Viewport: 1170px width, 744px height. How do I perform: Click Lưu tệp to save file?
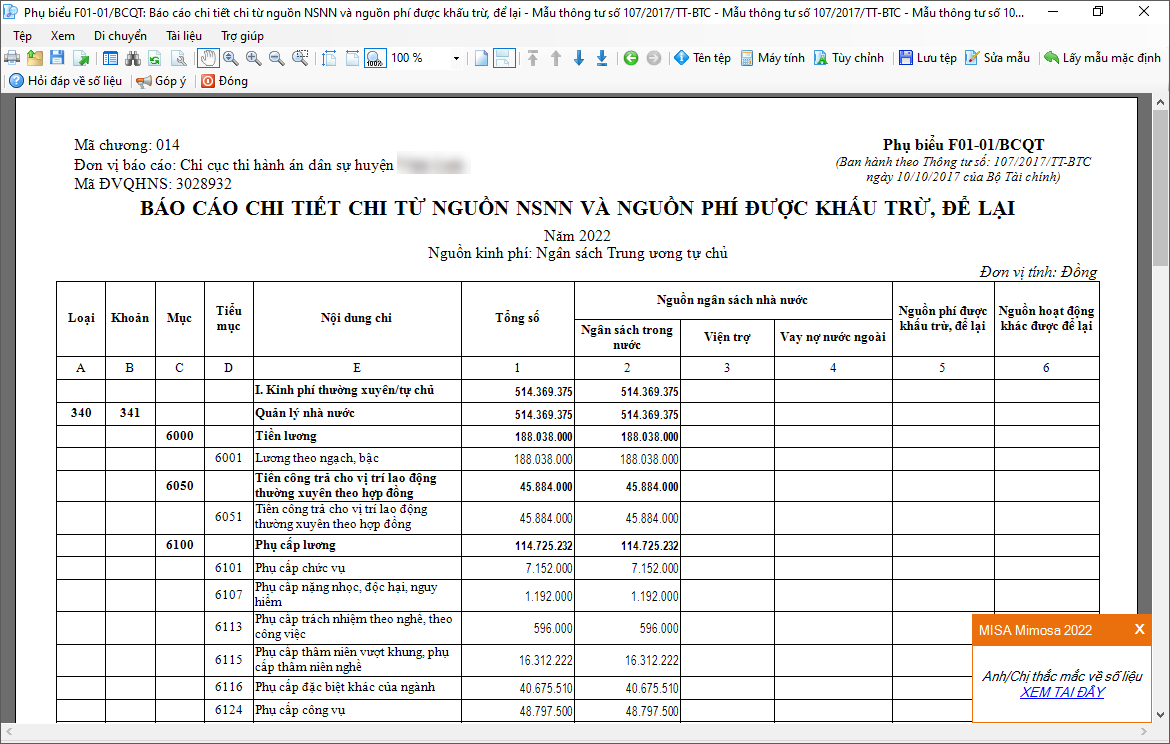(x=927, y=58)
